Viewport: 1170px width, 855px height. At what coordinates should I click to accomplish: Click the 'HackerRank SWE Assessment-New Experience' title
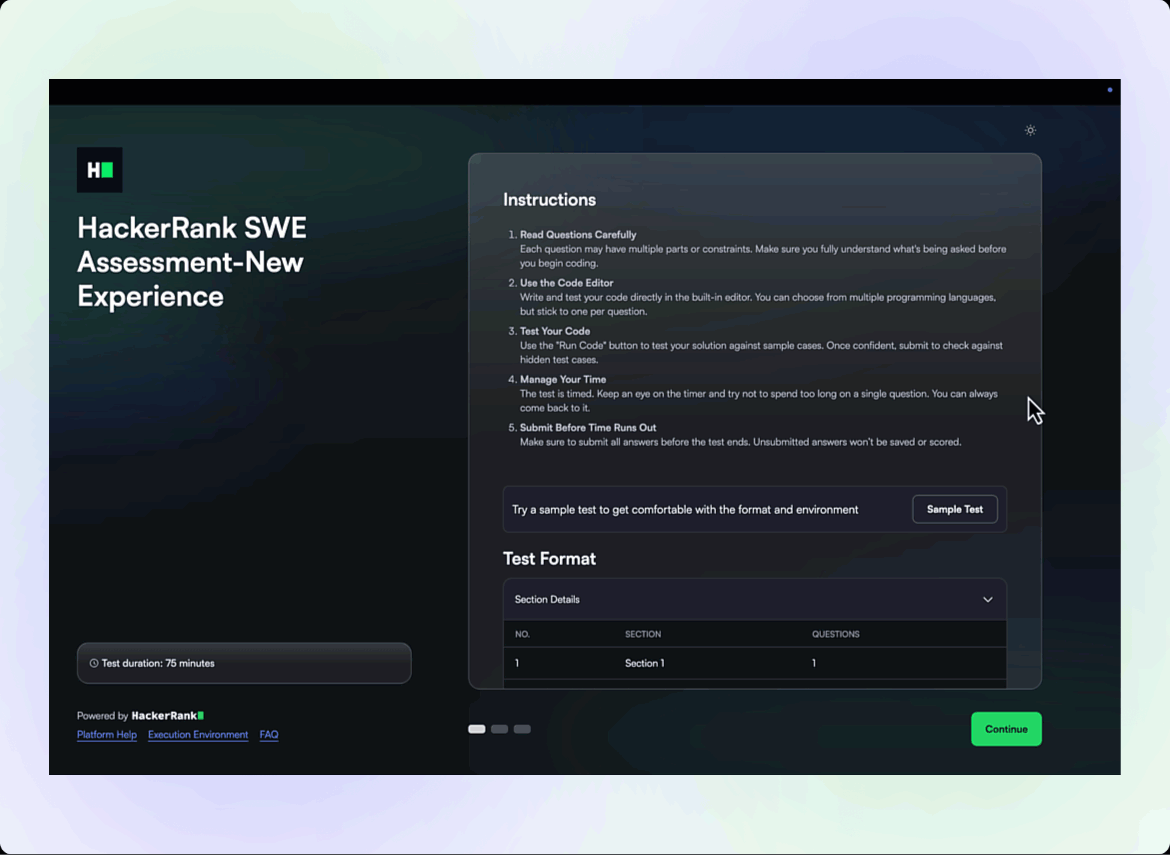click(192, 262)
